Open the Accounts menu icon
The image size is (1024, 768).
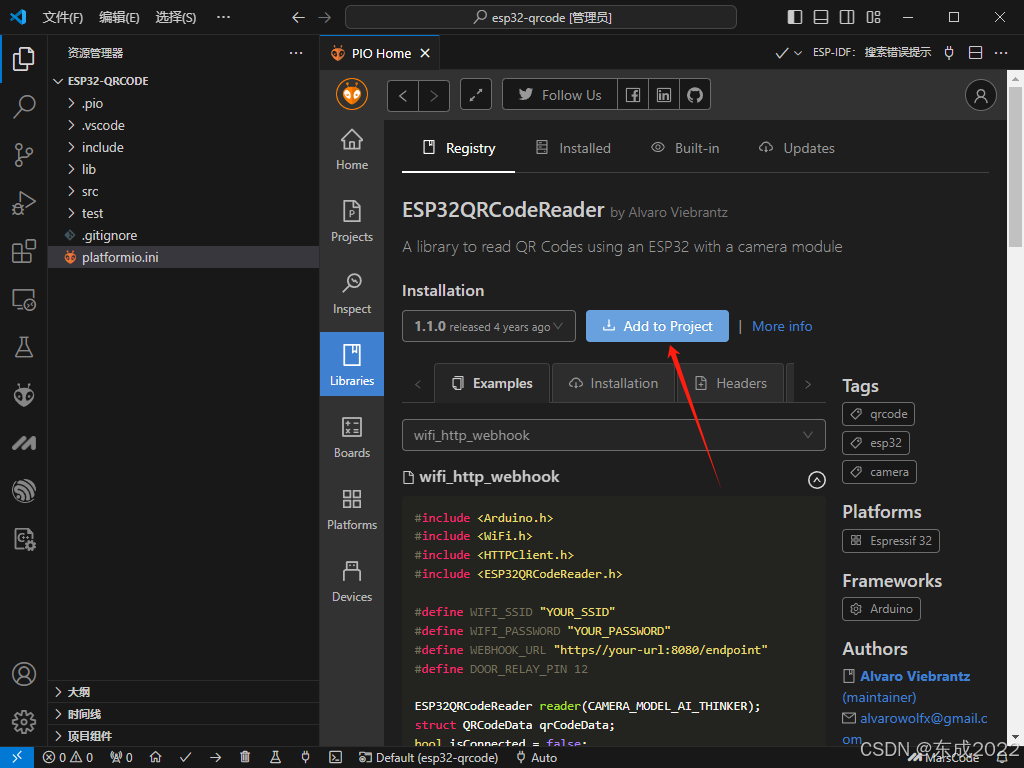pyautogui.click(x=24, y=674)
